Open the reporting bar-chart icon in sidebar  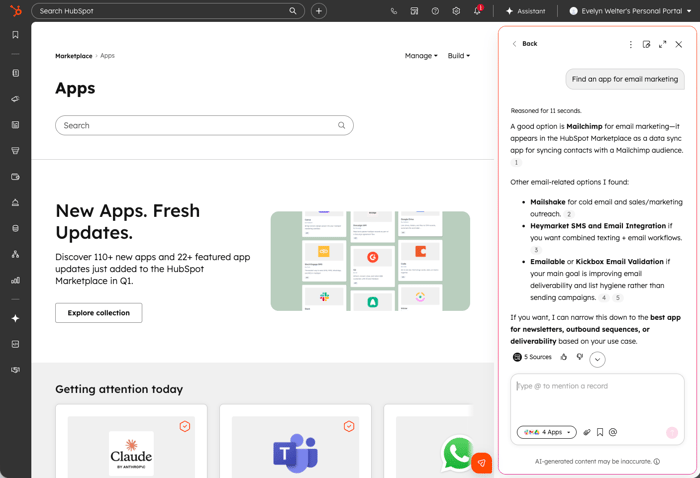coord(16,280)
